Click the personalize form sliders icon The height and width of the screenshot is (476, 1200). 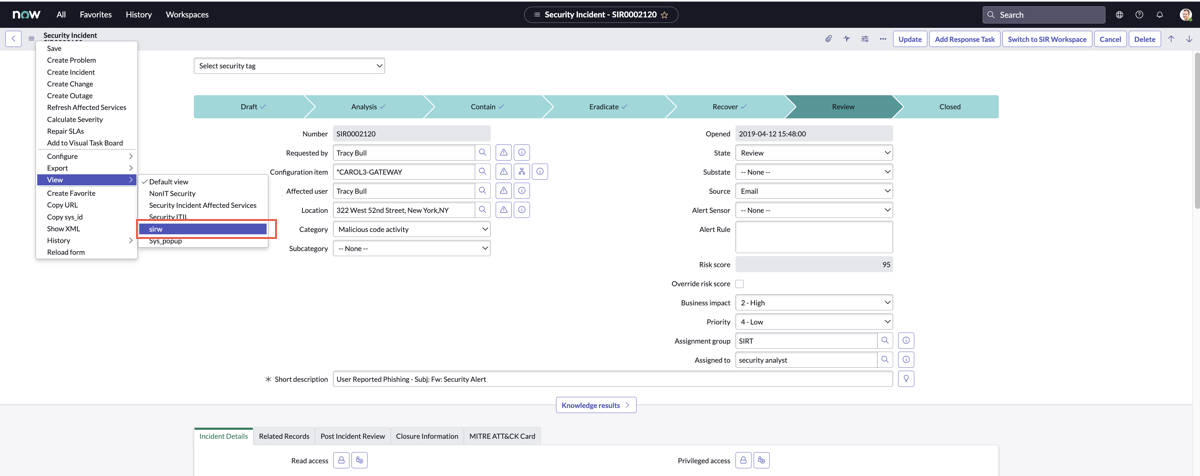point(864,39)
